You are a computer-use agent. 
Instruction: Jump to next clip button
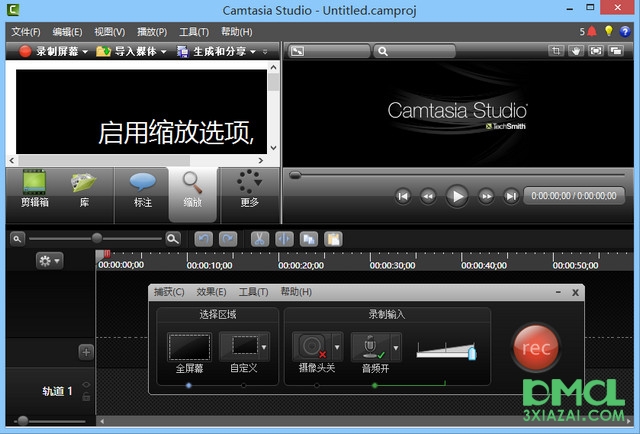[511, 196]
